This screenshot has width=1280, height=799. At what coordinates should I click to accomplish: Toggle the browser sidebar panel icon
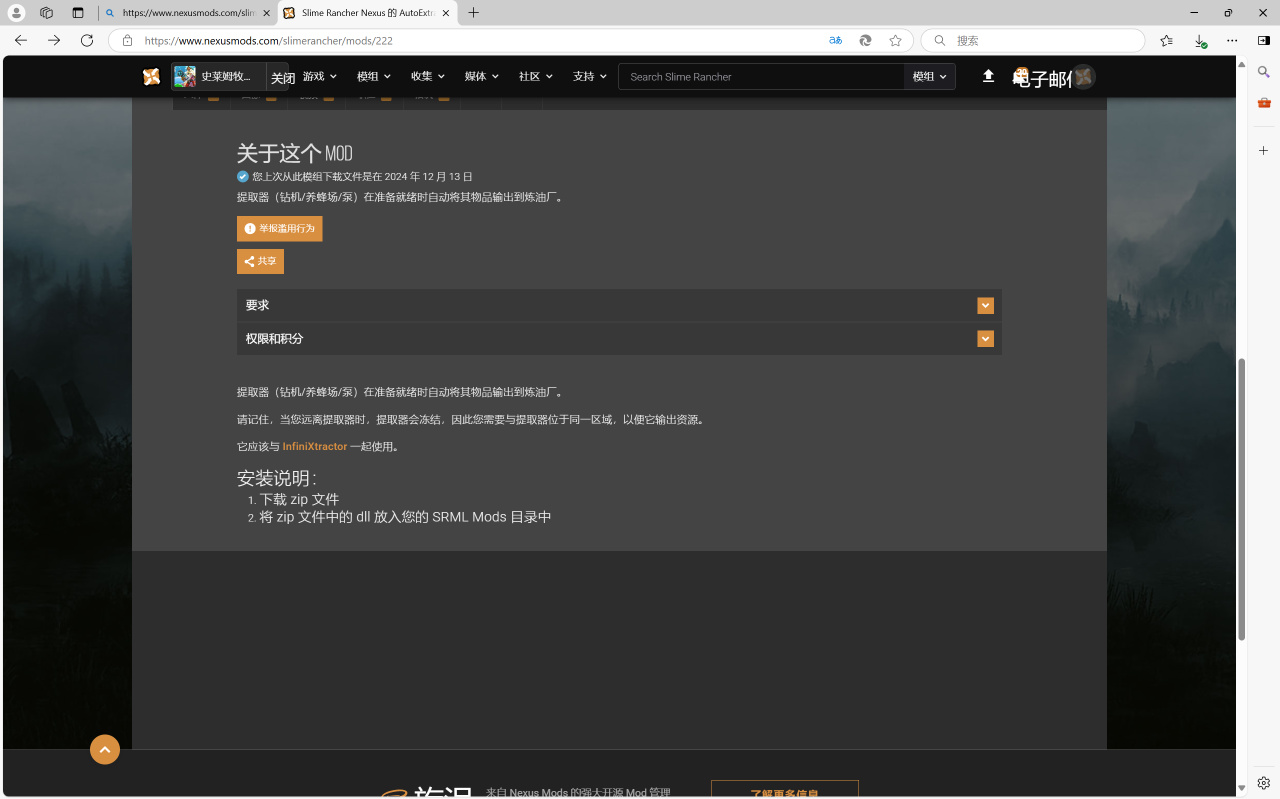(x=1264, y=41)
